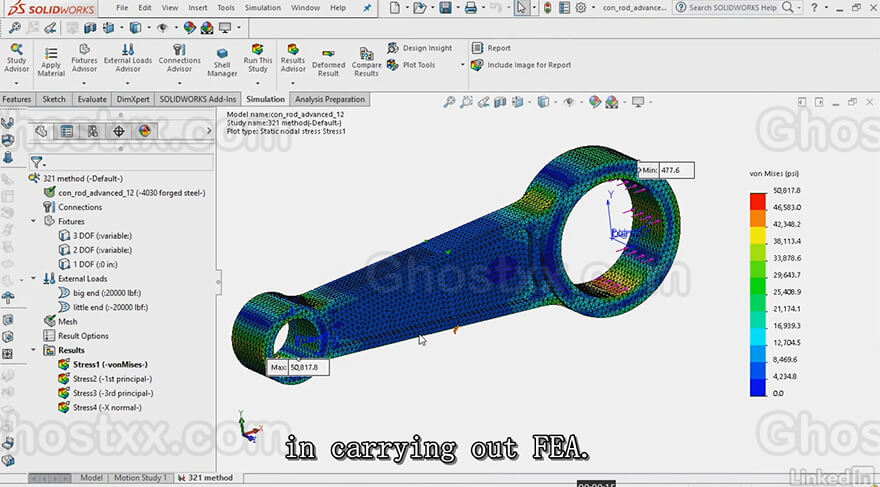
Task: Open the Options gear icon
Action: coord(581,8)
